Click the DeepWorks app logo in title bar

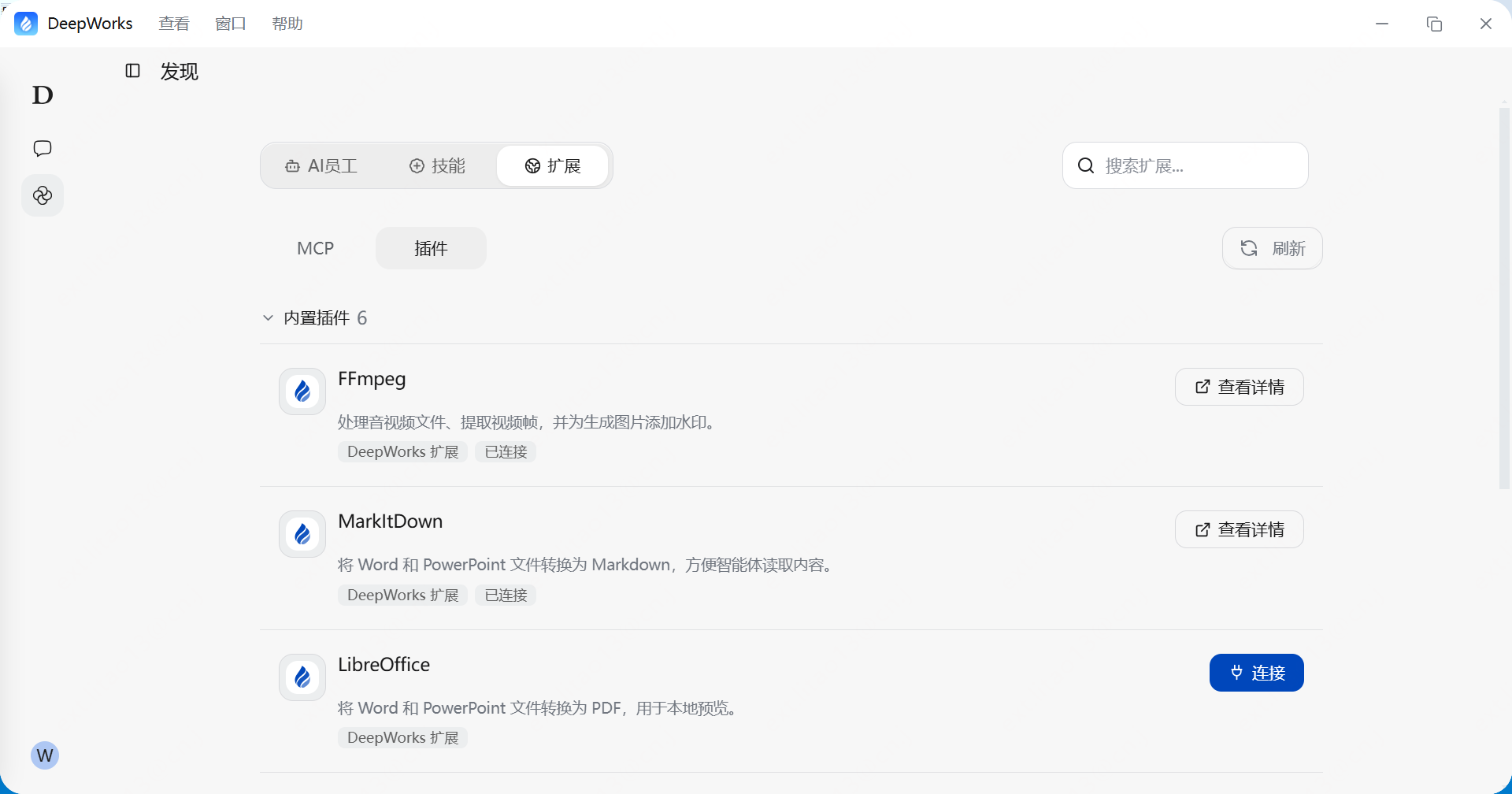[26, 24]
